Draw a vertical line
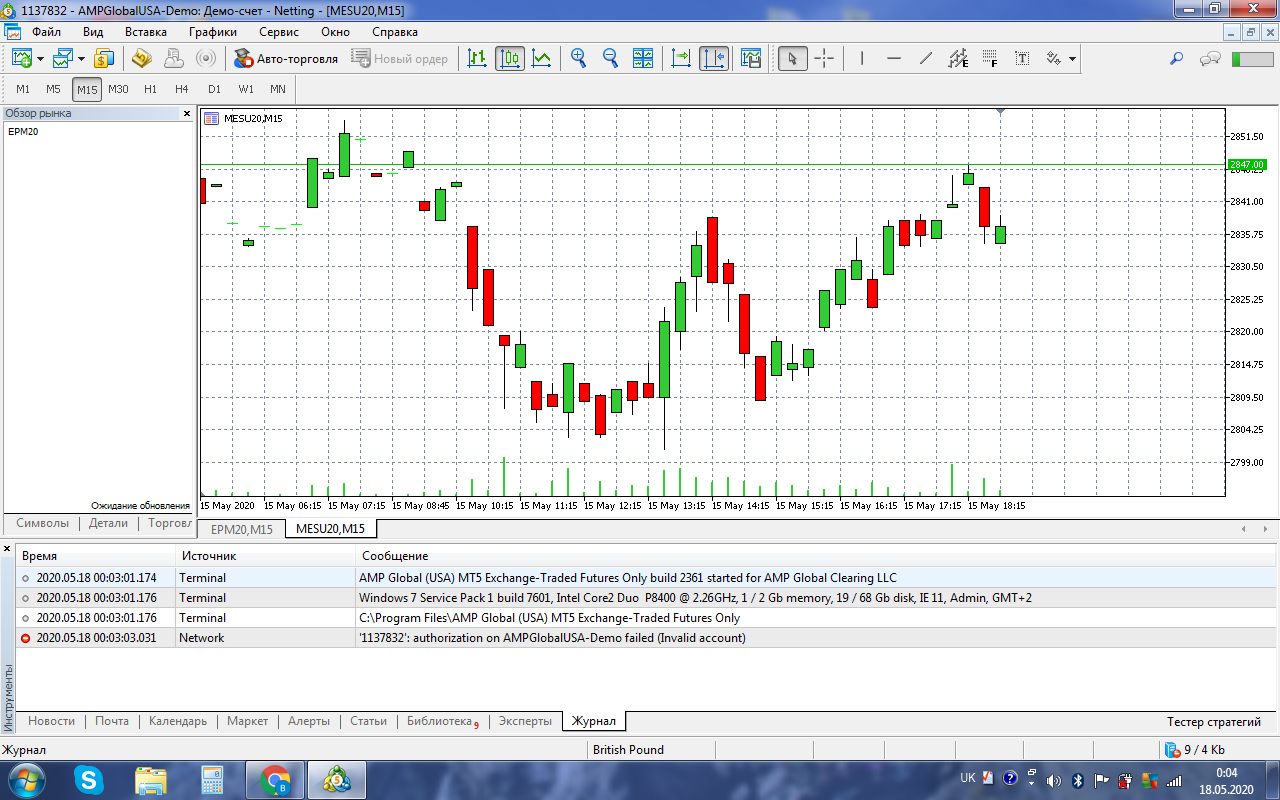 point(862,59)
